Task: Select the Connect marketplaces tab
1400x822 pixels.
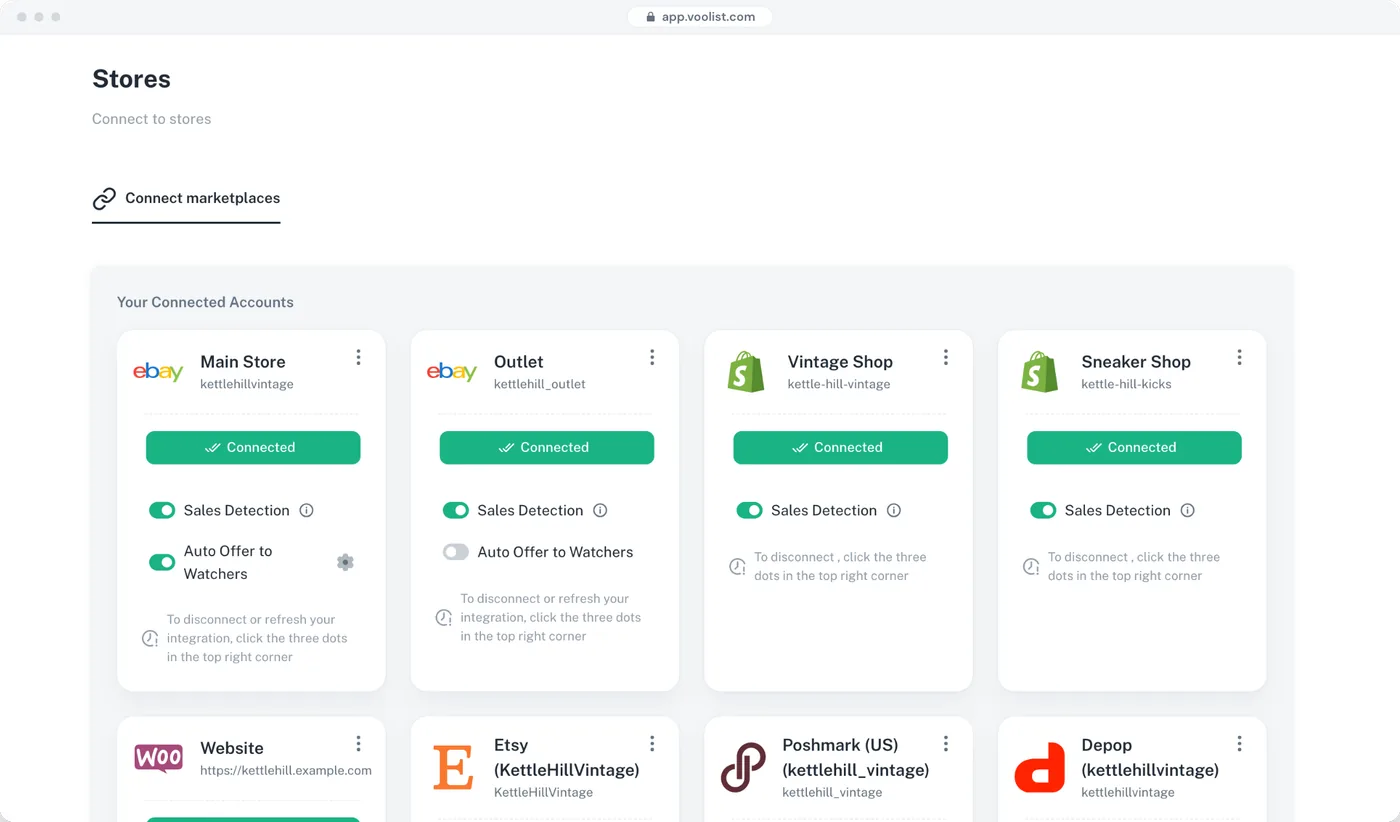Action: pos(186,199)
